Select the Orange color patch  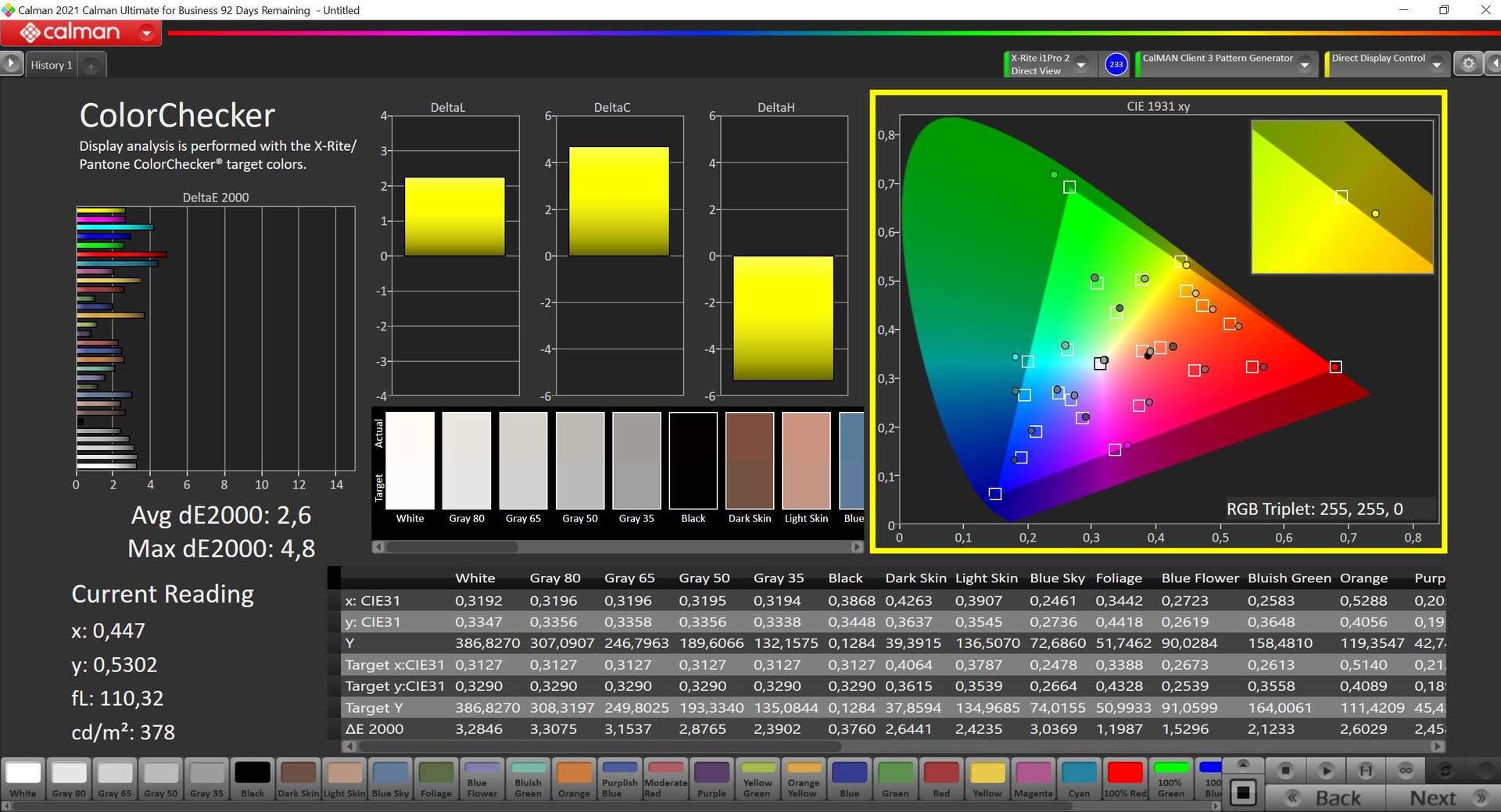(x=574, y=778)
